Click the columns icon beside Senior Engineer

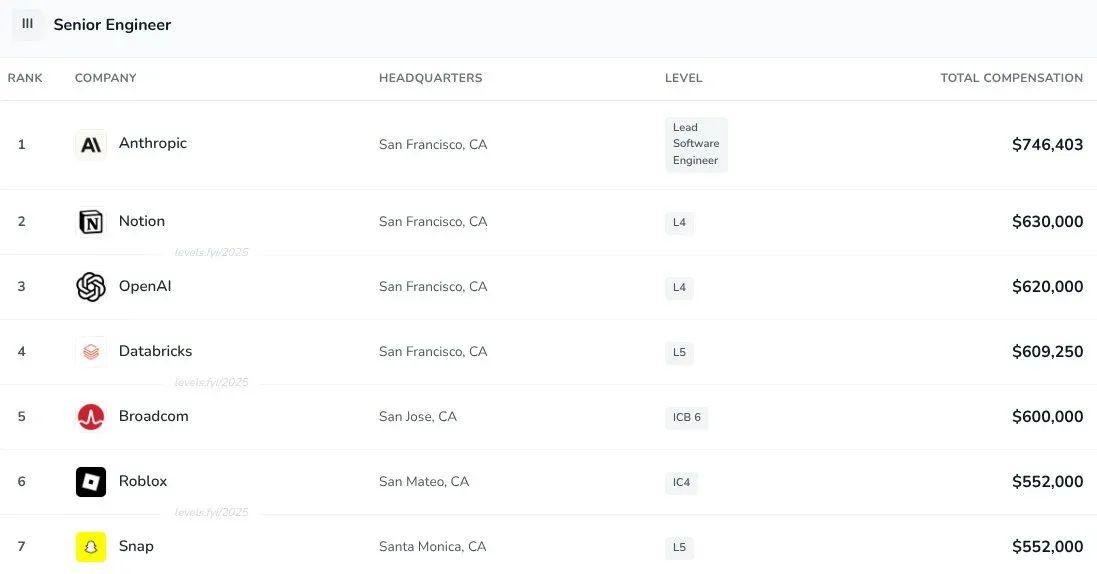tap(27, 24)
